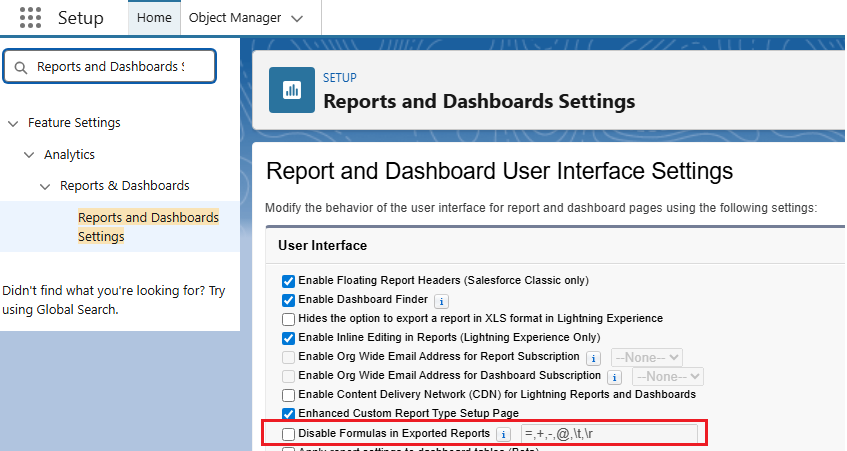
Task: Open the Object Manager dropdown arrow
Action: click(x=297, y=18)
